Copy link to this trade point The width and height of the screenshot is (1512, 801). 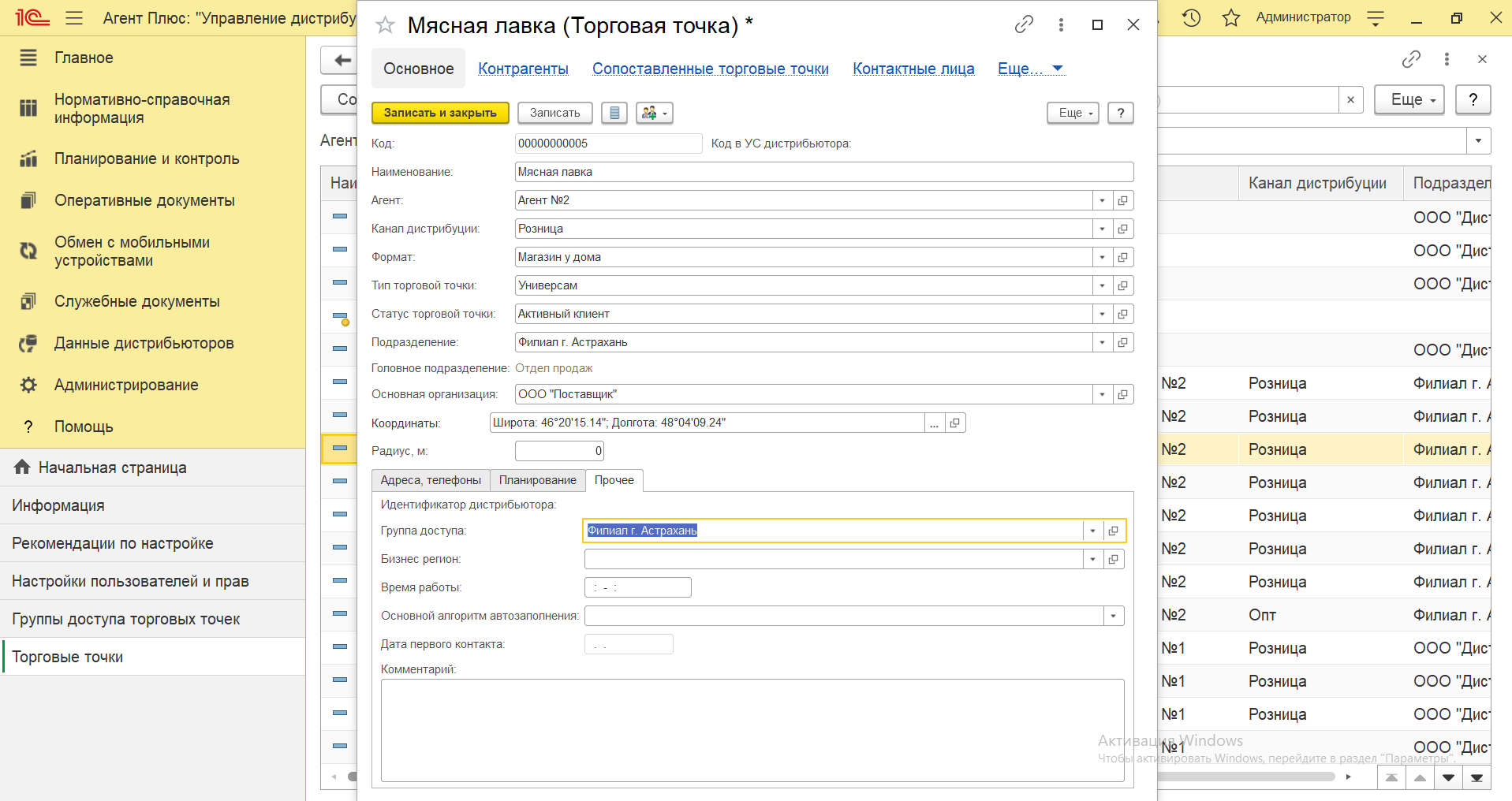(1024, 24)
